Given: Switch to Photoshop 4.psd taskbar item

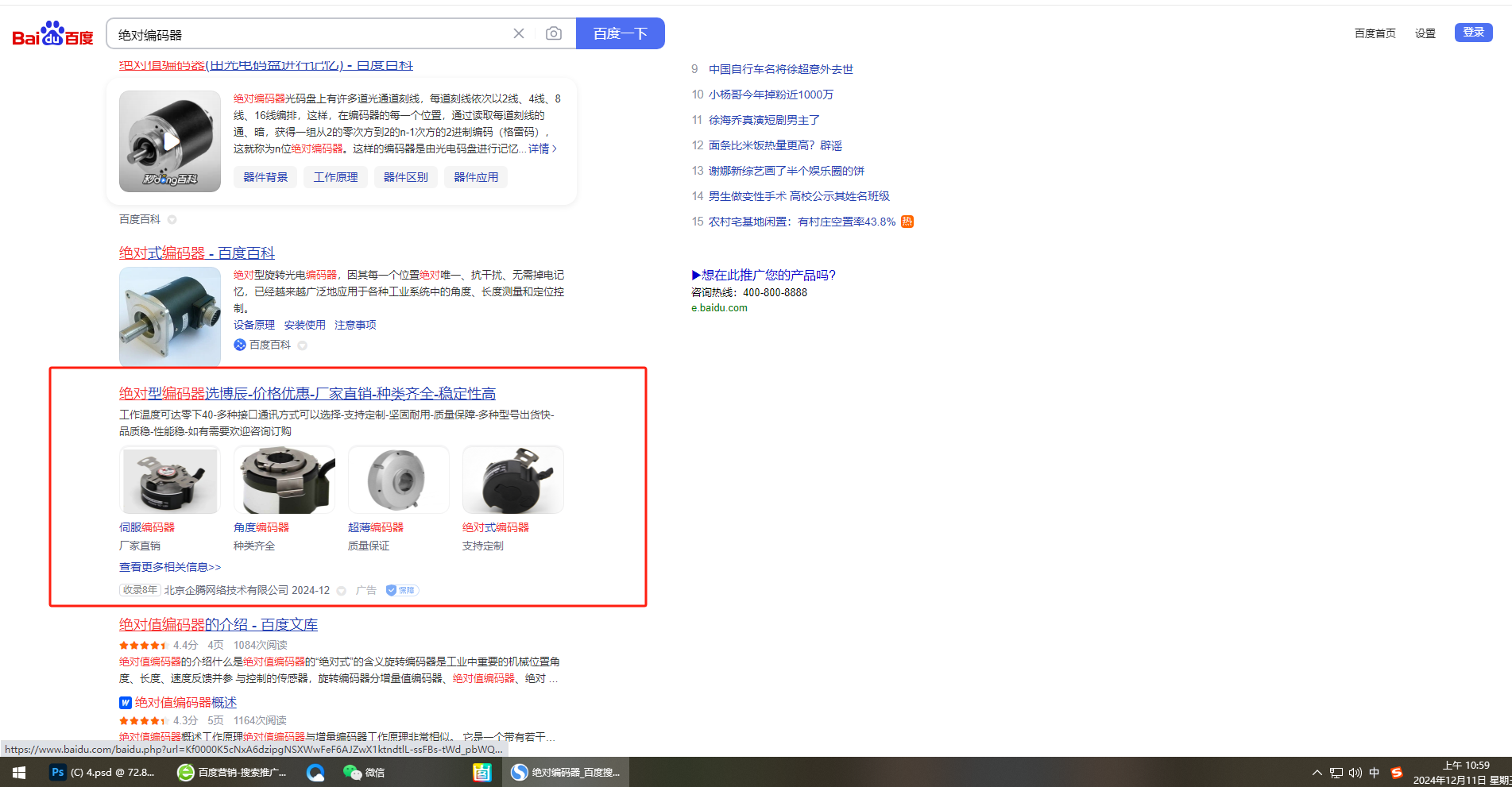Looking at the screenshot, I should coord(103,772).
